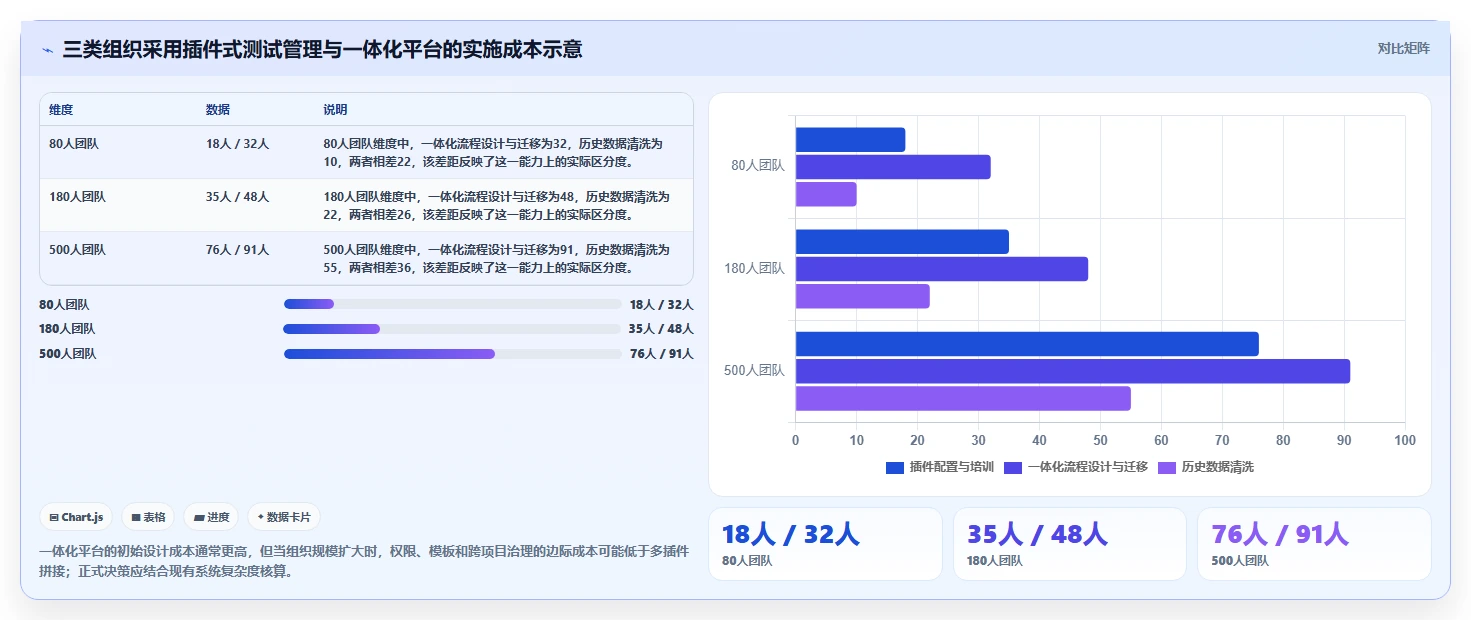Click the 180人团队 y-axis label on chart
This screenshot has height=620, width=1471.
coord(755,268)
